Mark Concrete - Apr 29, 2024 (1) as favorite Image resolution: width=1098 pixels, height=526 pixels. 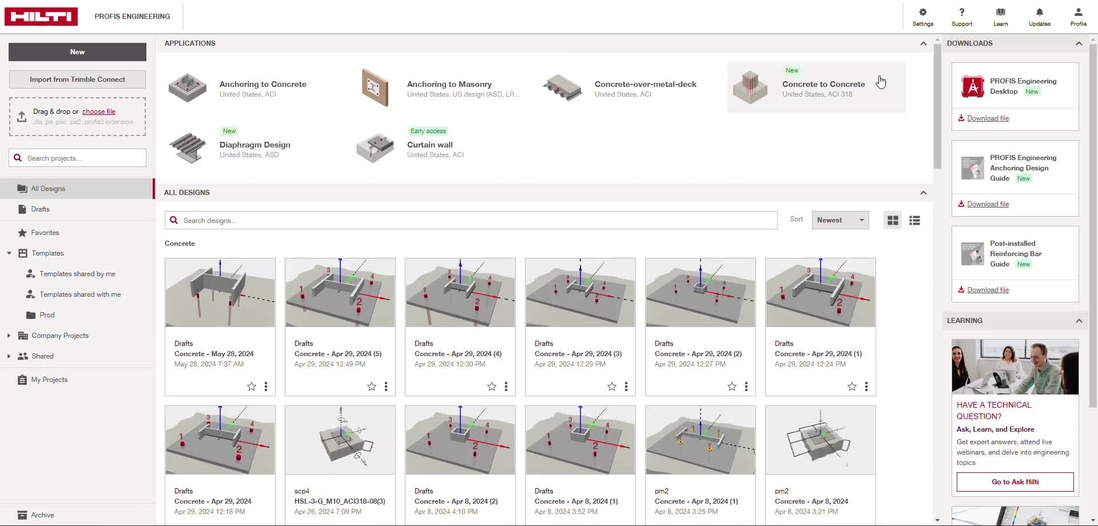click(x=851, y=387)
